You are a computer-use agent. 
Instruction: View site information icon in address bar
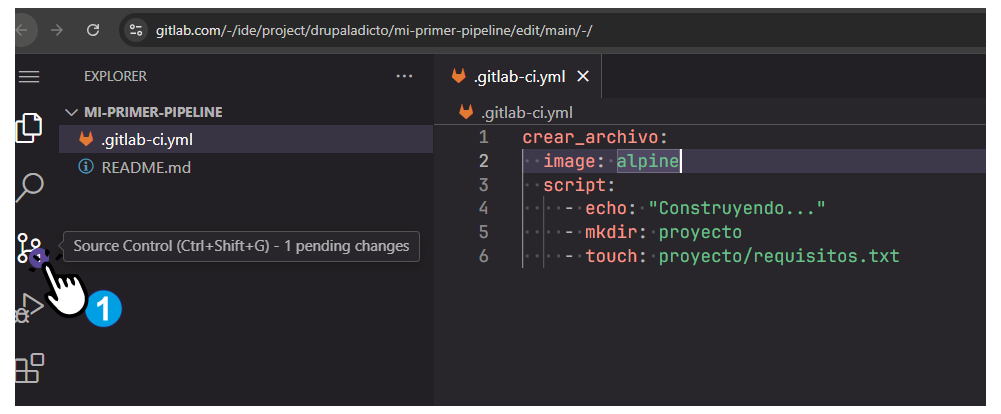(137, 30)
